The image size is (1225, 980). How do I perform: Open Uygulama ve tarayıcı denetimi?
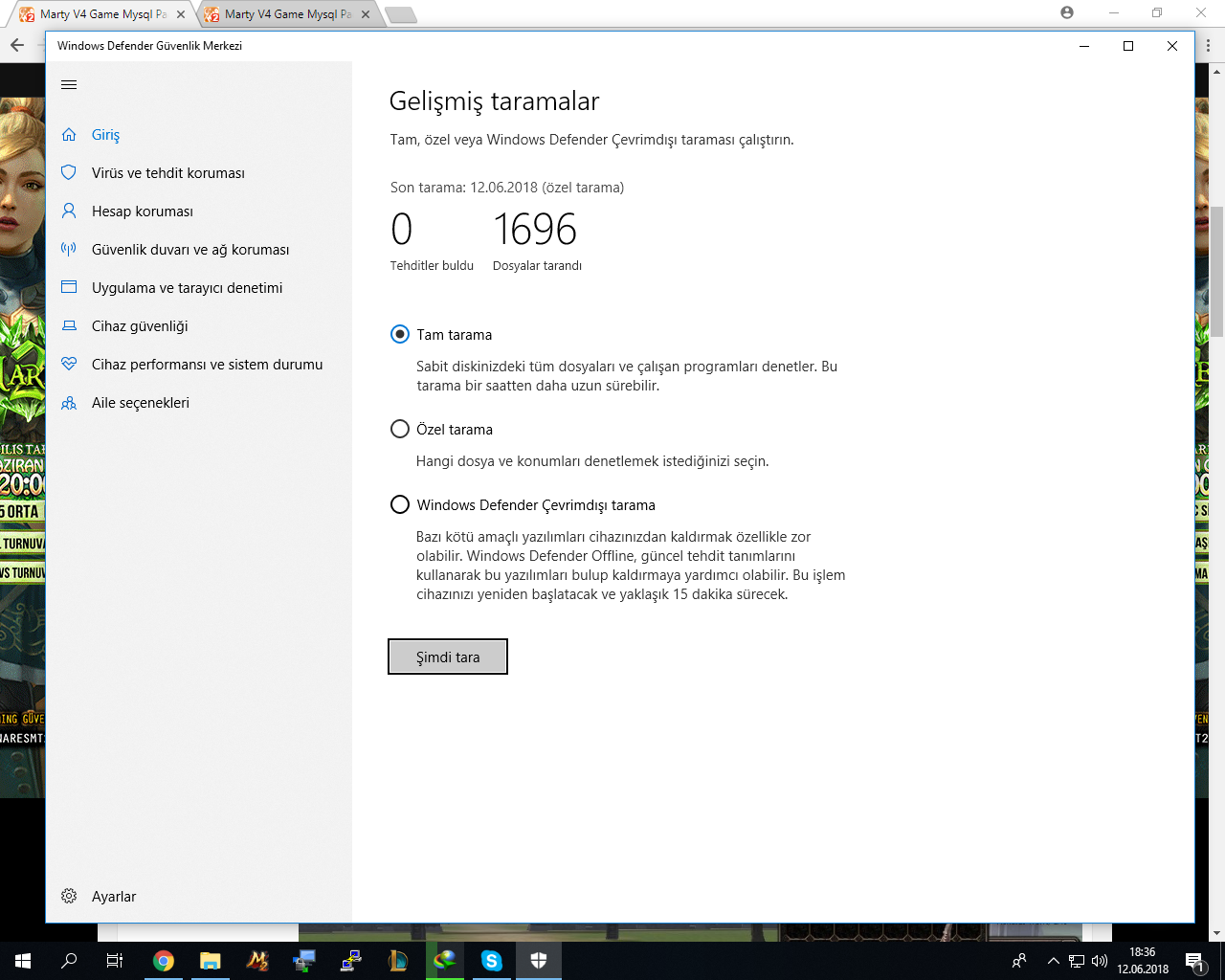(199, 288)
